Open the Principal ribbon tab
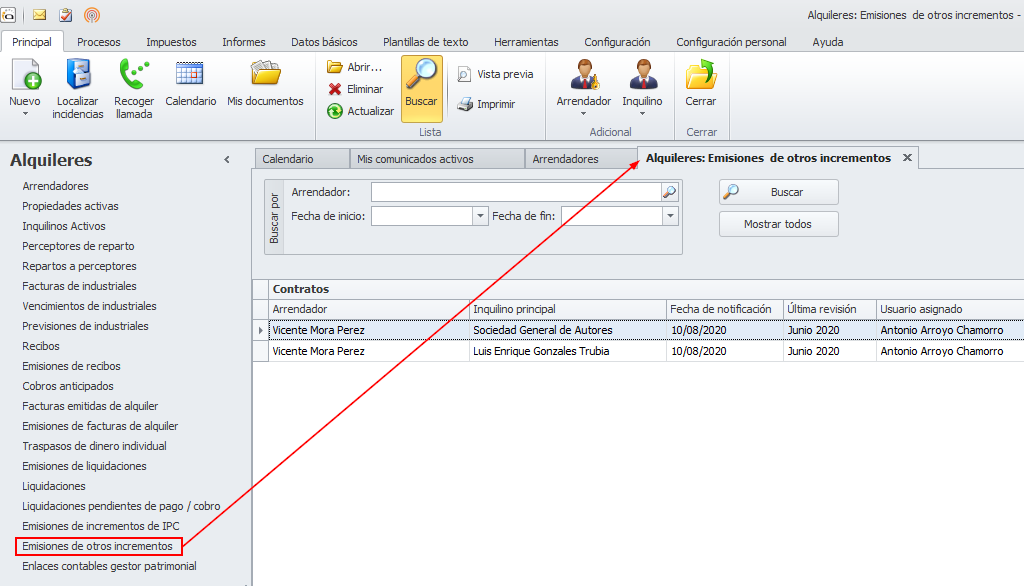Viewport: 1024px width, 586px height. tap(31, 42)
